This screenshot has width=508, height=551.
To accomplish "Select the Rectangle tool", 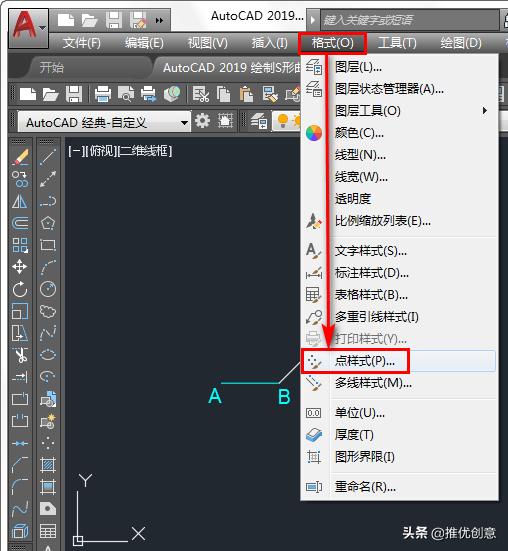I will pyautogui.click(x=48, y=245).
